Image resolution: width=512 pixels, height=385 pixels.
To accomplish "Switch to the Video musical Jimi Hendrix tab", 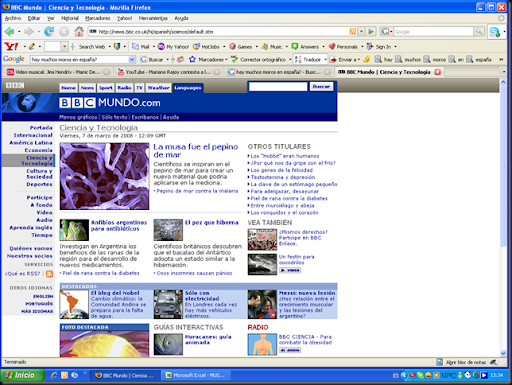I will 58,72.
